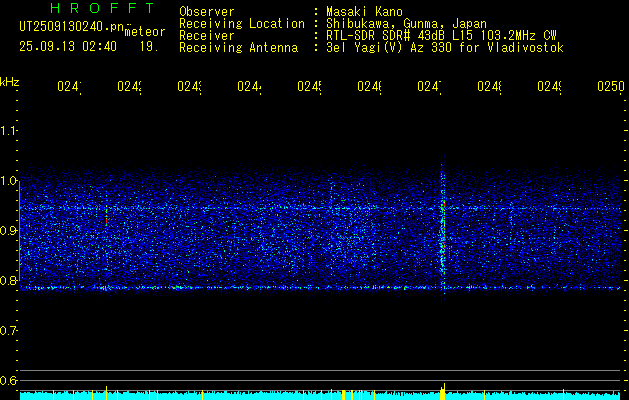The width and height of the screenshot is (629, 400).
Task: Select the observer name Masaki Kano
Action: pos(364,12)
